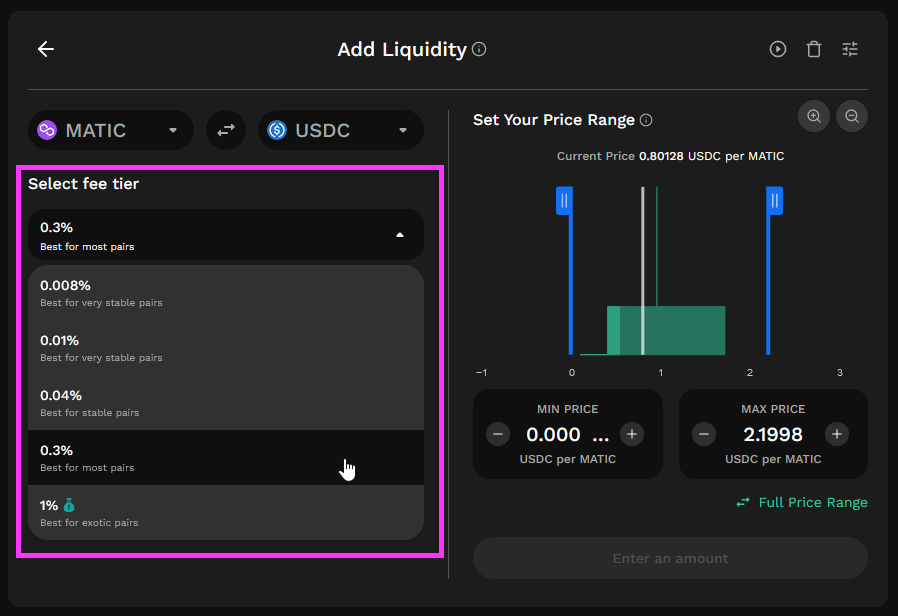
Task: Increase the MIN PRICE value
Action: [x=632, y=435]
